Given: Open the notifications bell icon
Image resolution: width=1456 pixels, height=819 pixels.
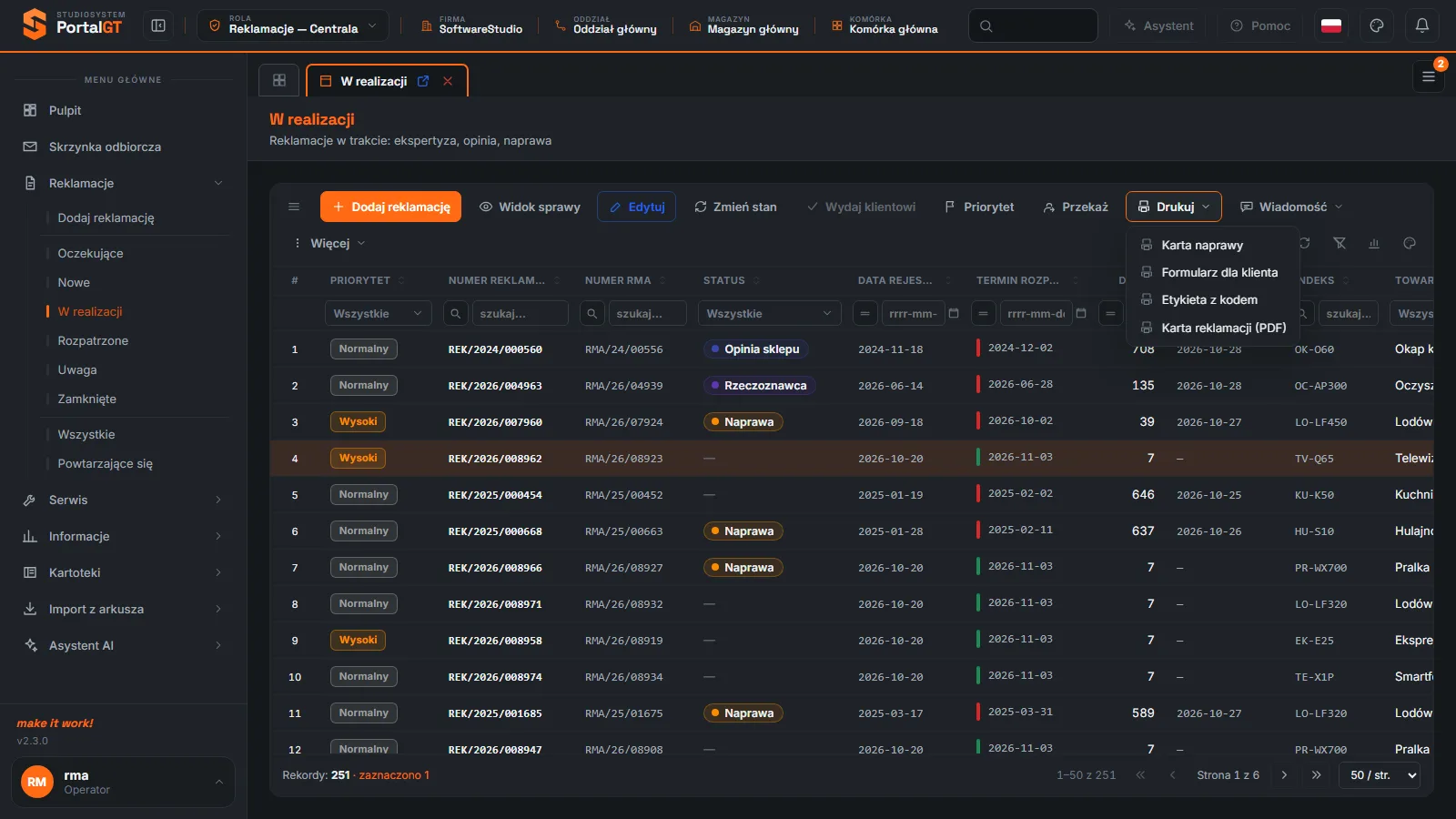Looking at the screenshot, I should (1422, 25).
